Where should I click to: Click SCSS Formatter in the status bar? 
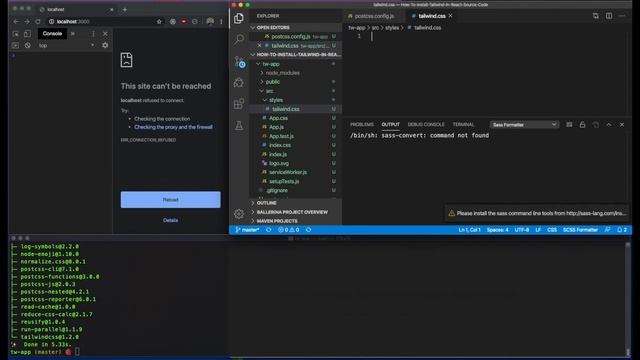(580, 230)
